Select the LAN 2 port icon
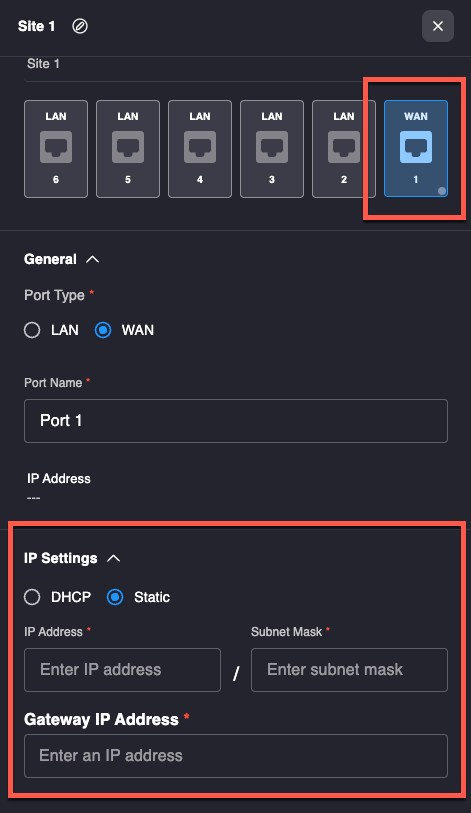 click(344, 148)
